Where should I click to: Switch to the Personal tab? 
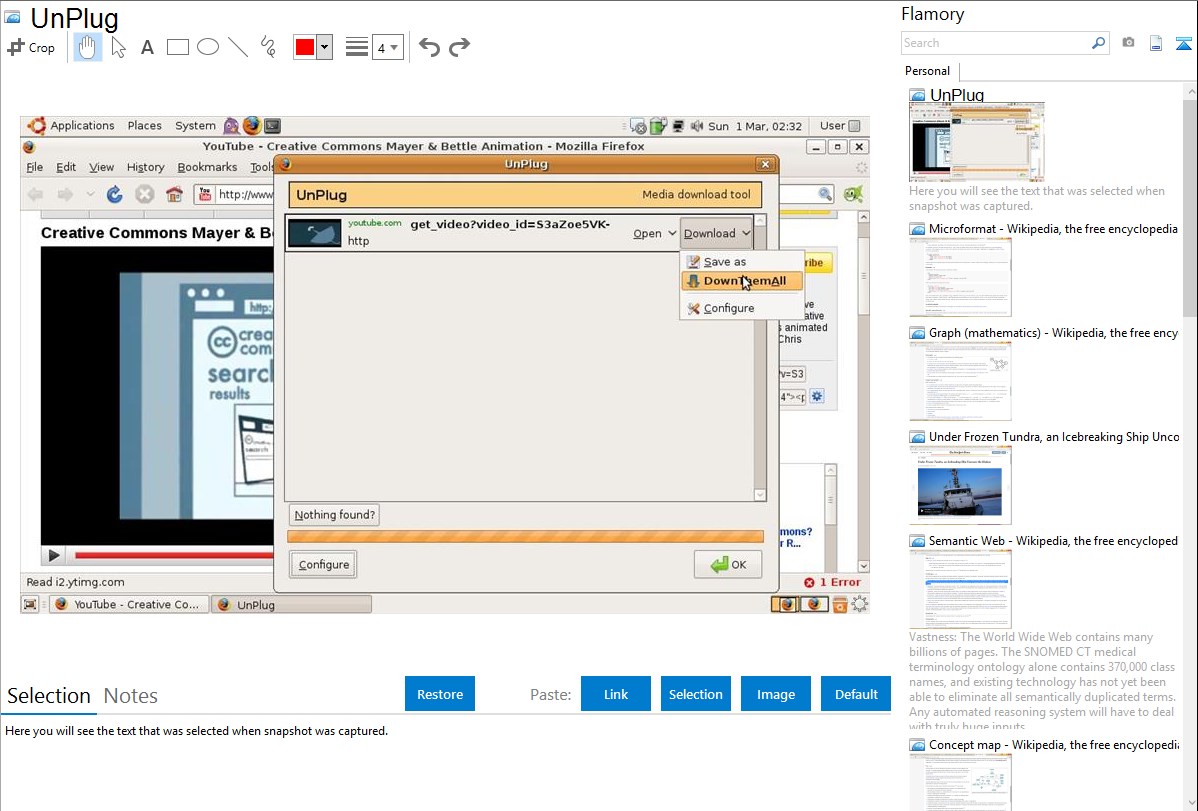(x=927, y=71)
